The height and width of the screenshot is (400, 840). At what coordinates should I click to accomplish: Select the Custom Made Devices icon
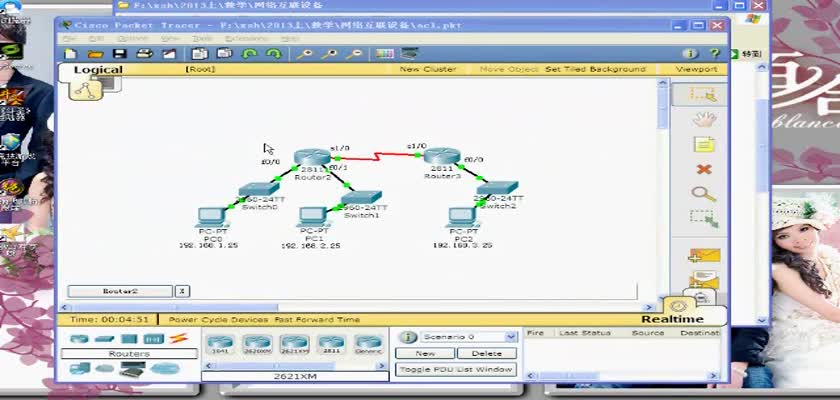click(x=132, y=369)
